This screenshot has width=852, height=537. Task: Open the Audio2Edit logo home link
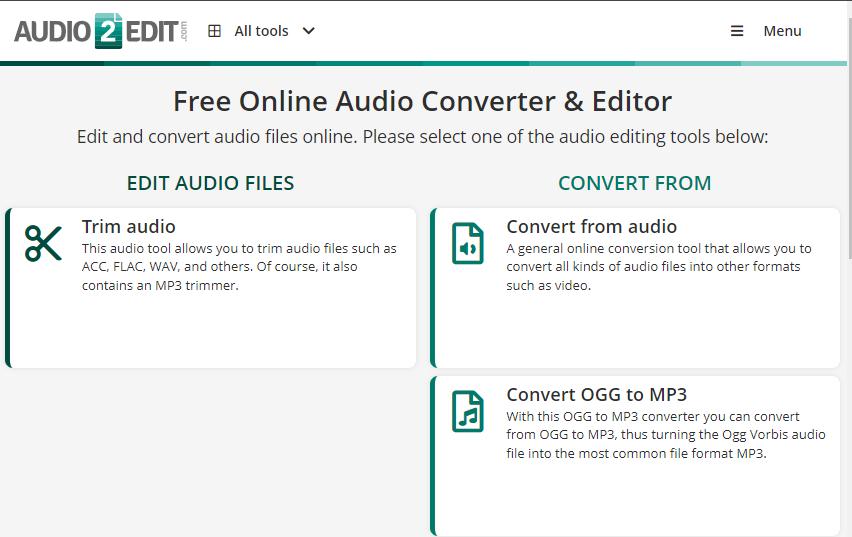(x=101, y=31)
